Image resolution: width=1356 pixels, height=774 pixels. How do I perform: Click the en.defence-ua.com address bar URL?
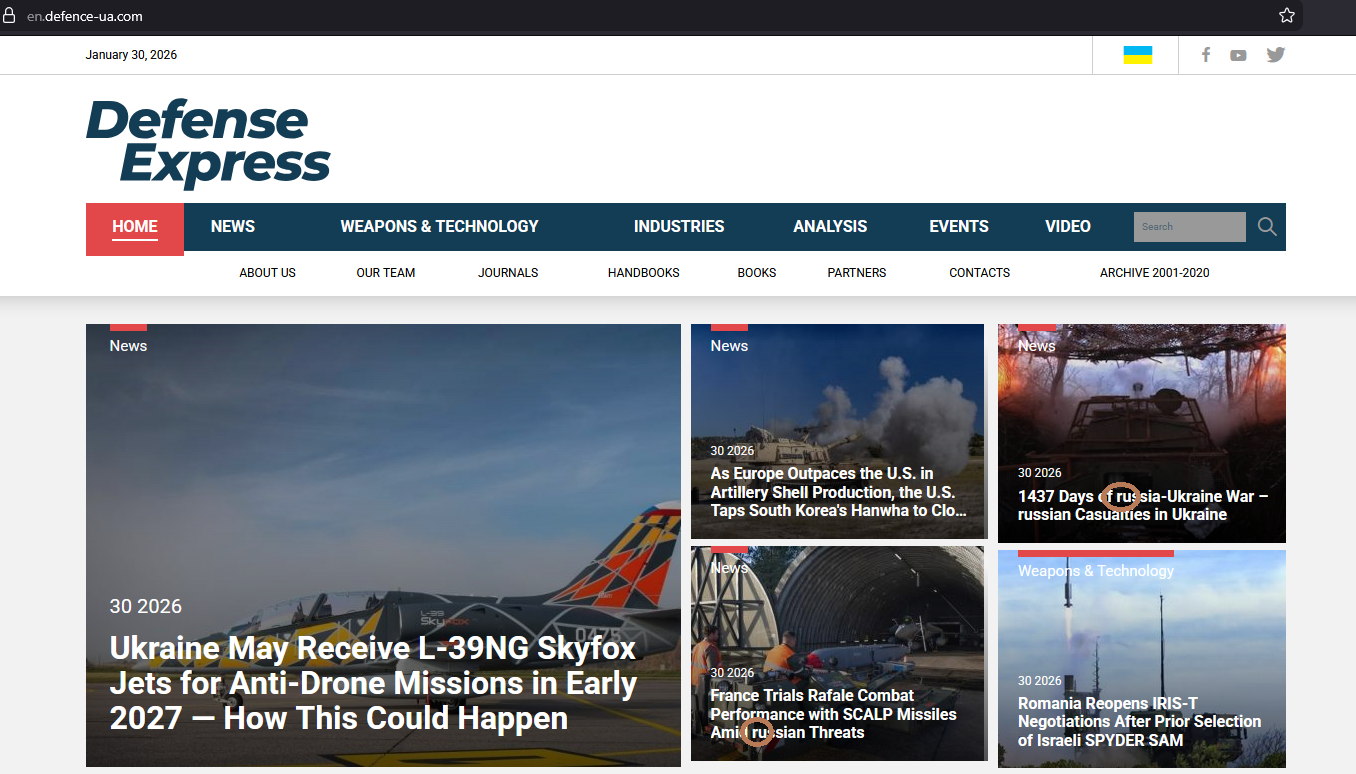(x=85, y=16)
